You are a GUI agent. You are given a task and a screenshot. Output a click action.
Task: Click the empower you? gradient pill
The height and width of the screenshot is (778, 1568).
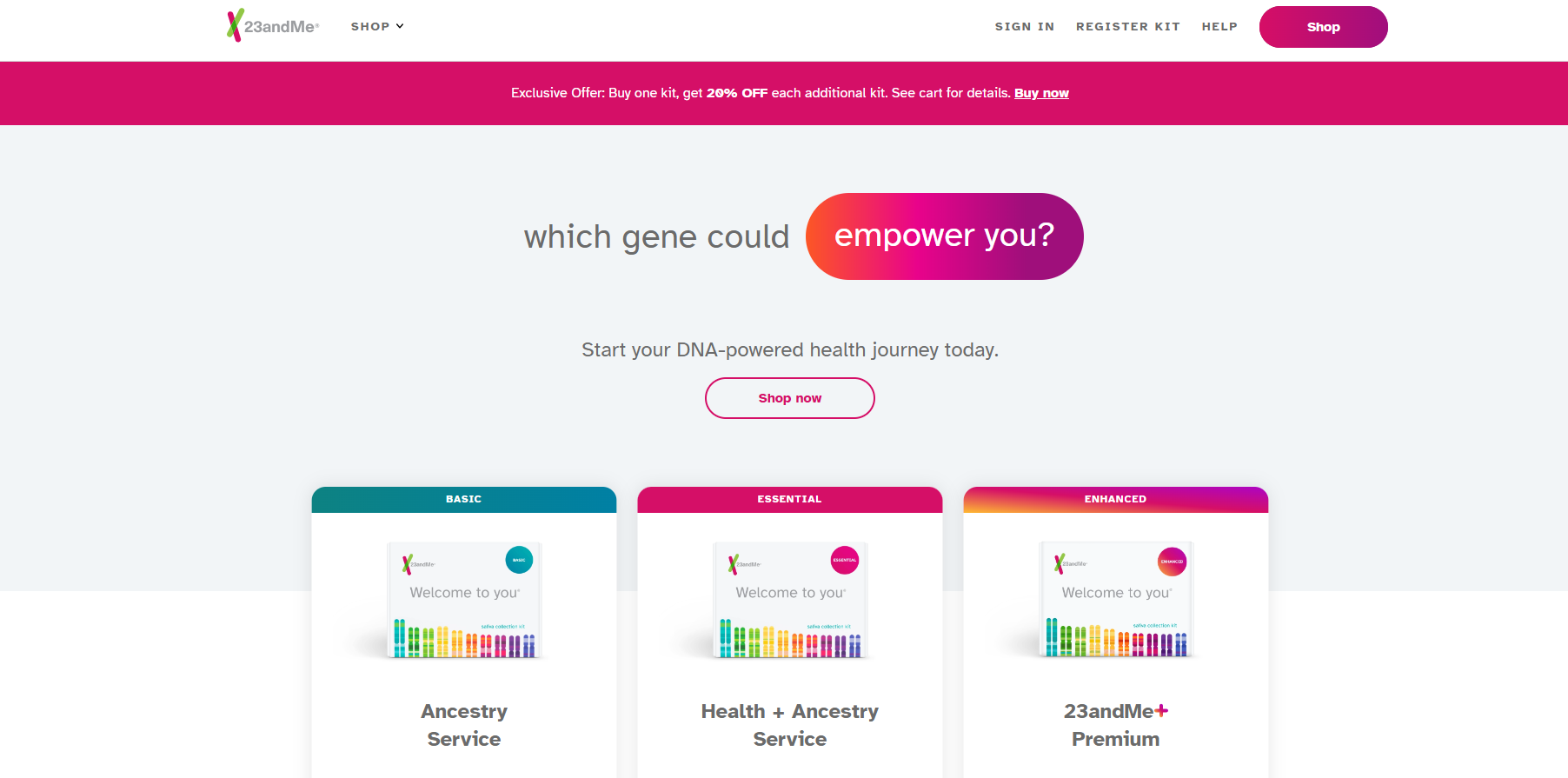pos(944,236)
